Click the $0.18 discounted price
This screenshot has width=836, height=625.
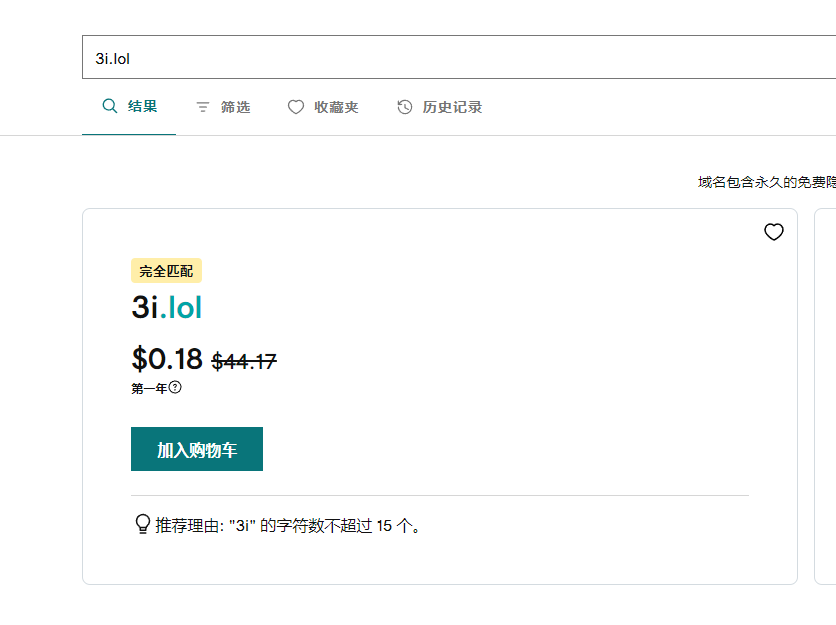(167, 358)
